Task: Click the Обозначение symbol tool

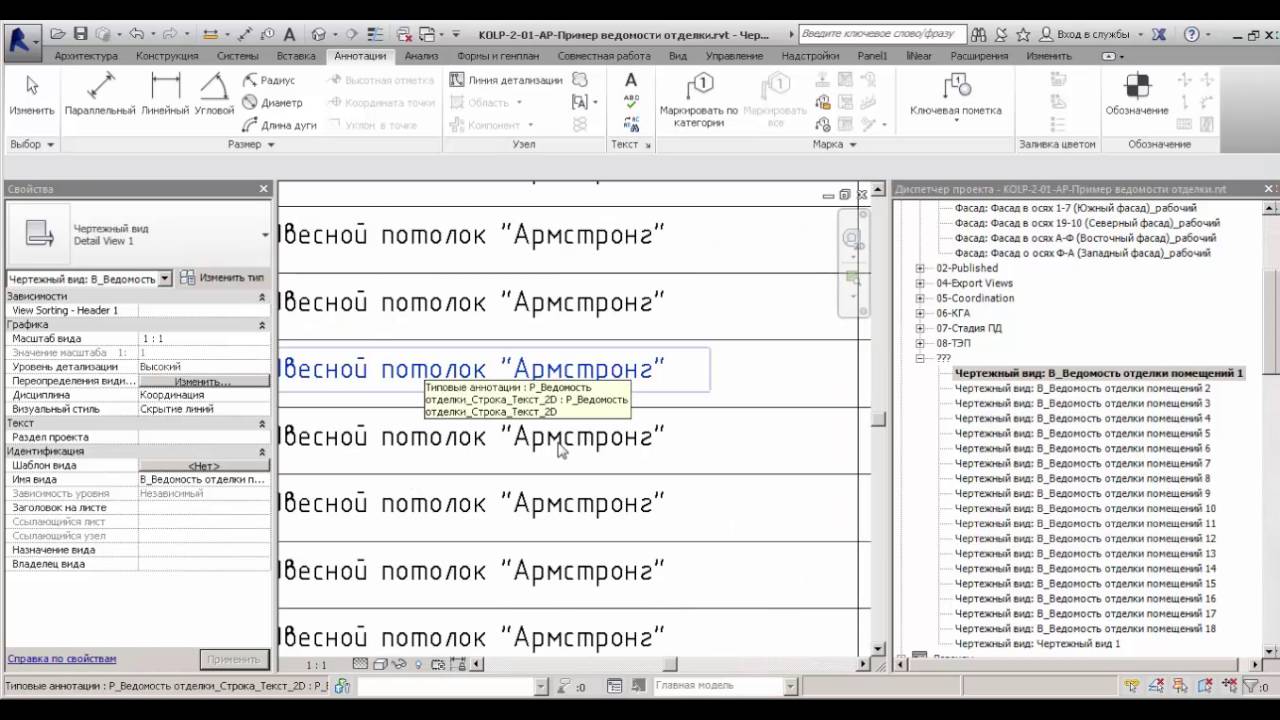Action: click(x=1137, y=94)
